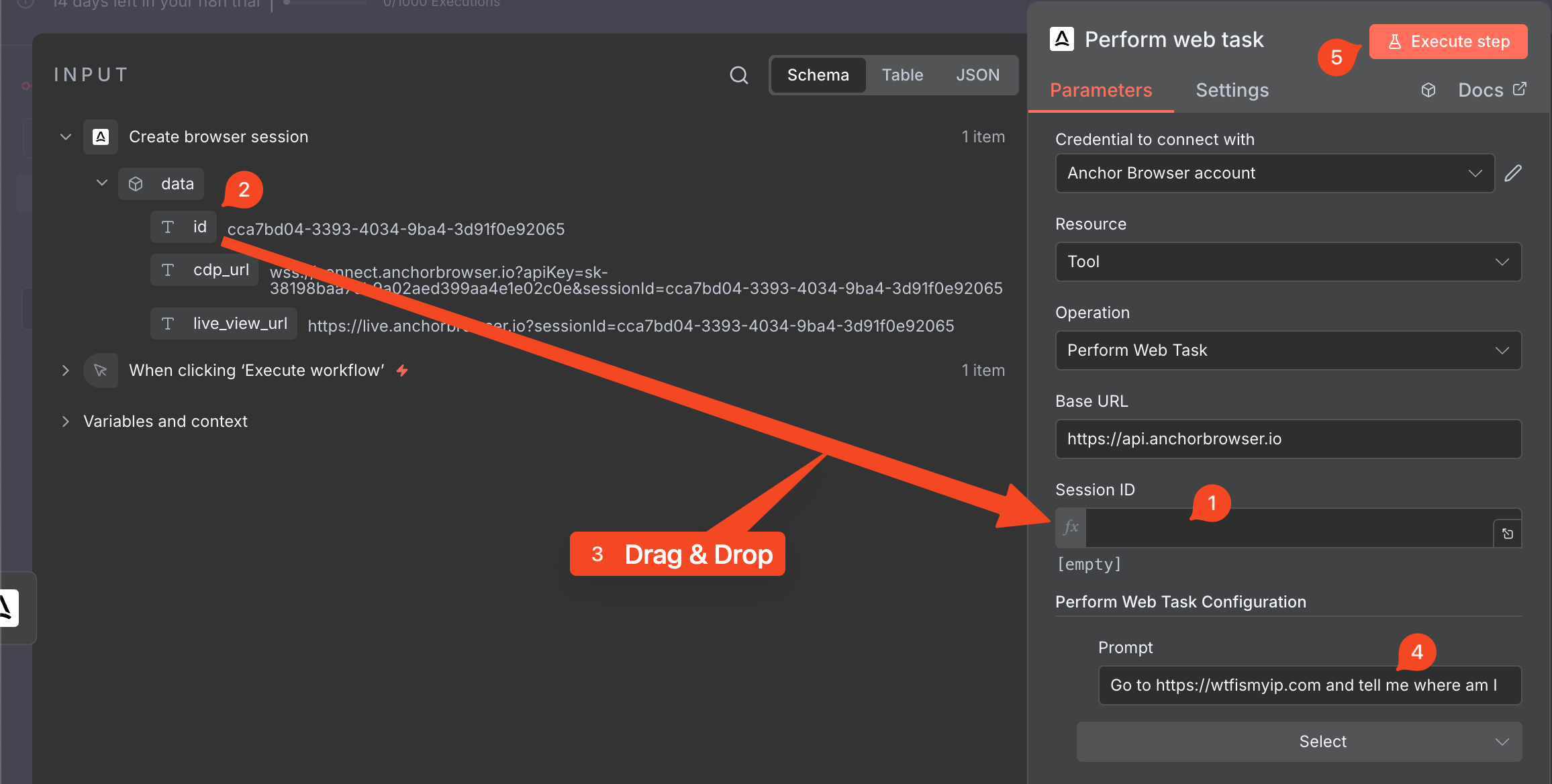
Task: Select the Parameters tab
Action: click(1101, 90)
